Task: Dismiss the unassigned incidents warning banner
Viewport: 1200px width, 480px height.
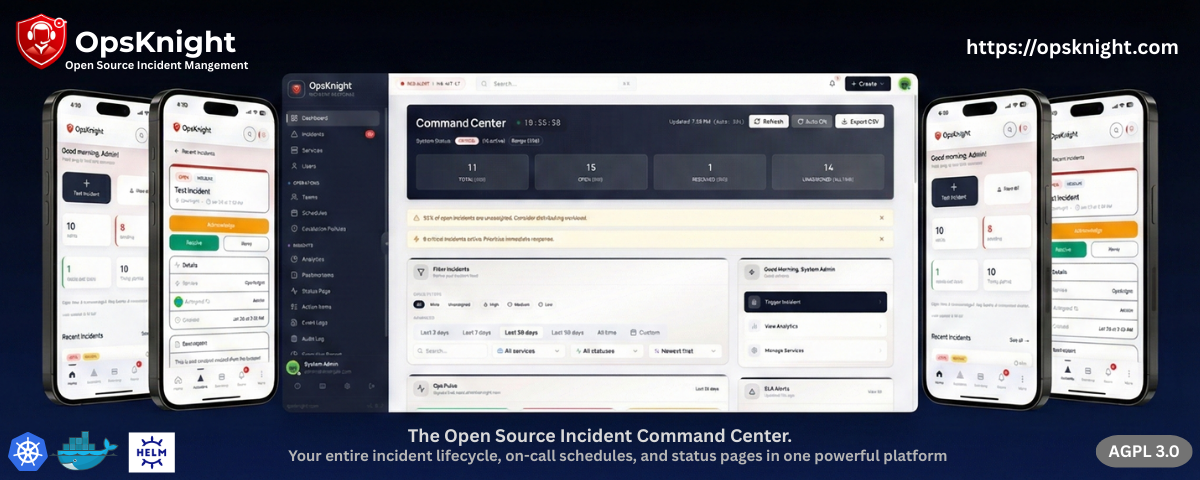Action: pyautogui.click(x=881, y=217)
